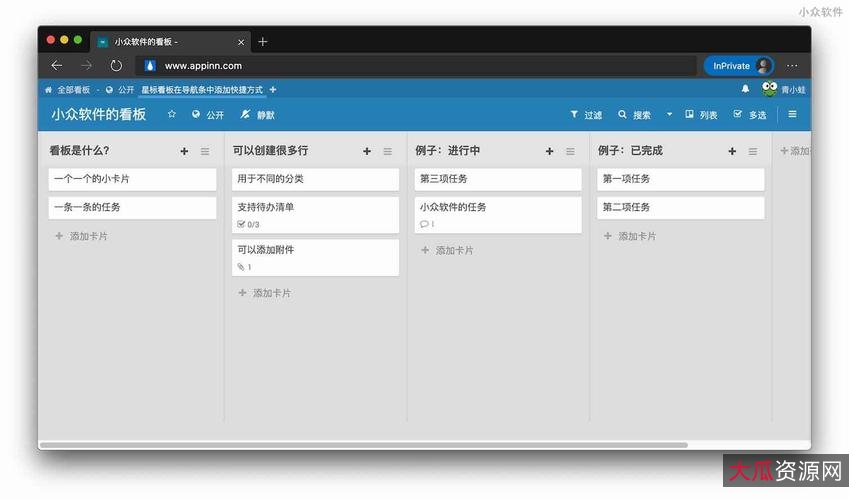Add a board shortcut with the header plus

coord(273,89)
